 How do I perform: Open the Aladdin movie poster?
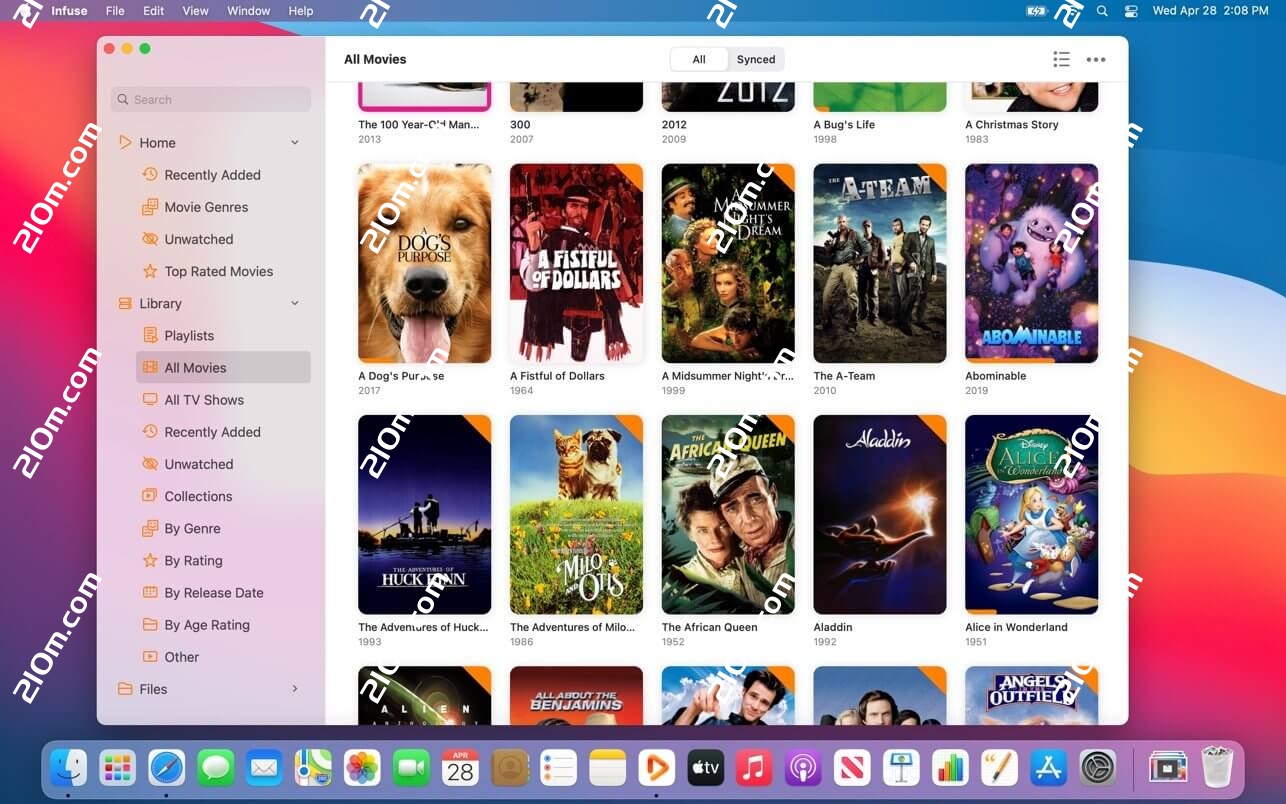(x=879, y=514)
